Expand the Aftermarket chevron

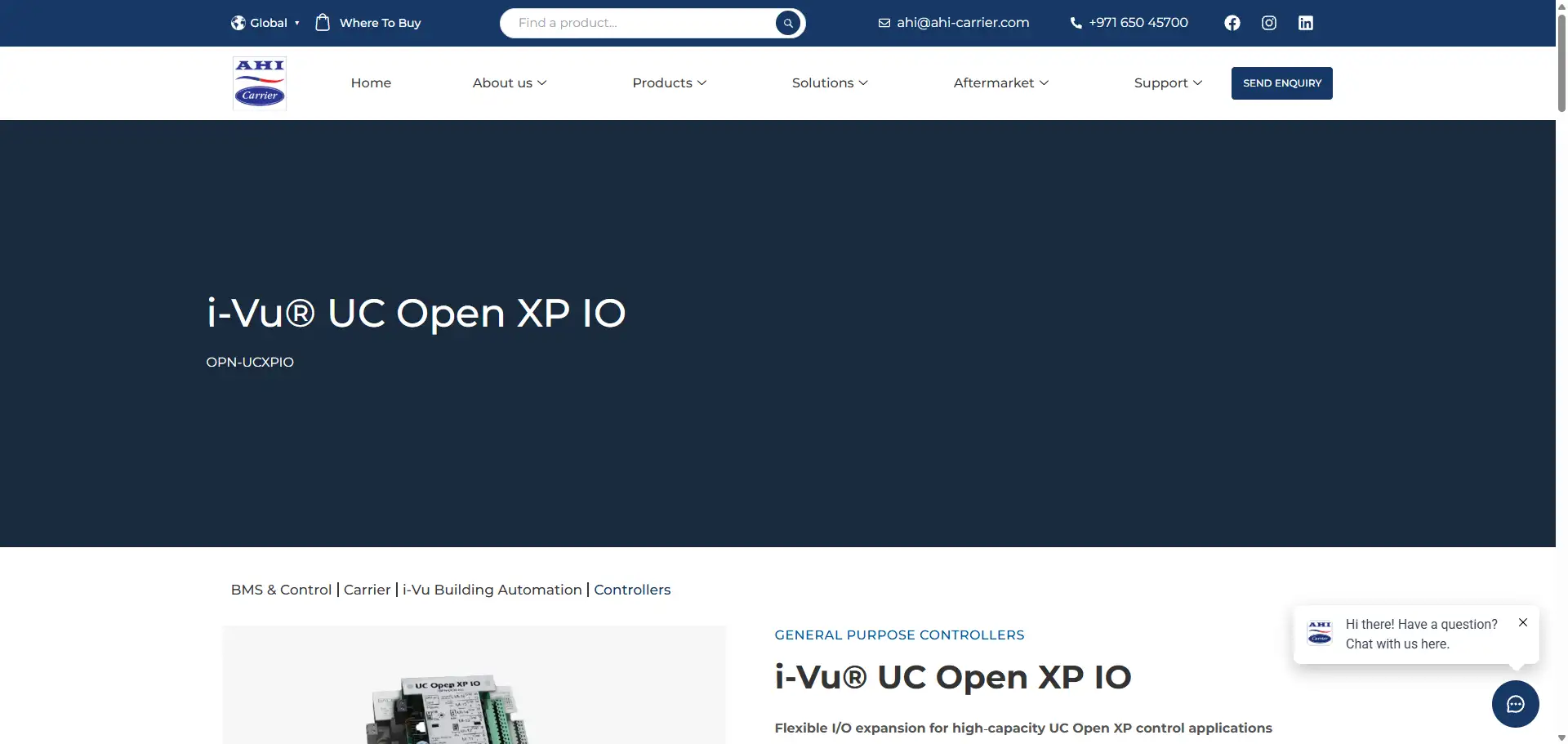tap(1044, 82)
